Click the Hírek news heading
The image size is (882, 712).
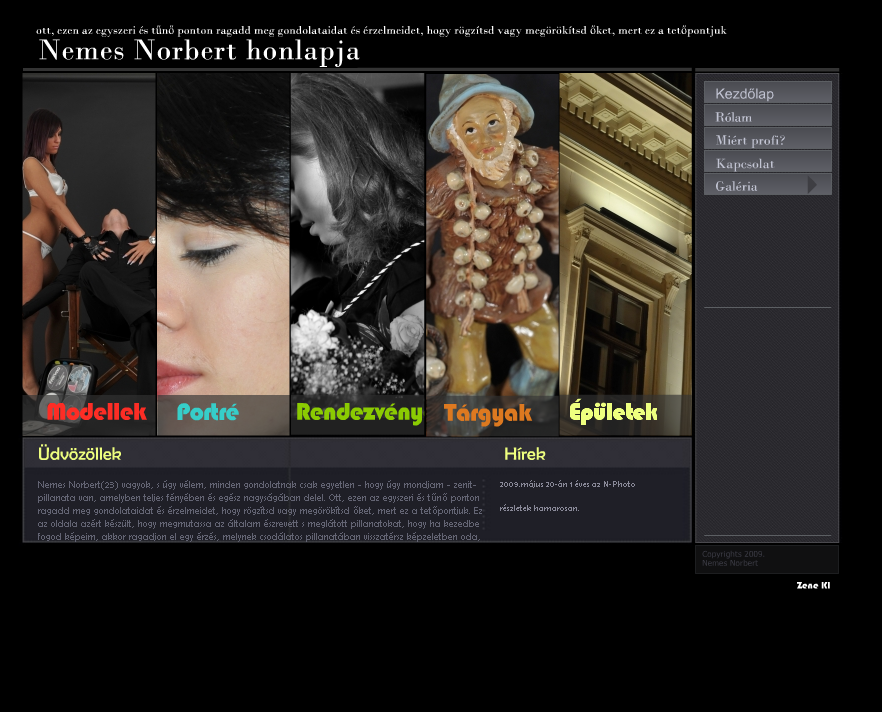click(524, 454)
